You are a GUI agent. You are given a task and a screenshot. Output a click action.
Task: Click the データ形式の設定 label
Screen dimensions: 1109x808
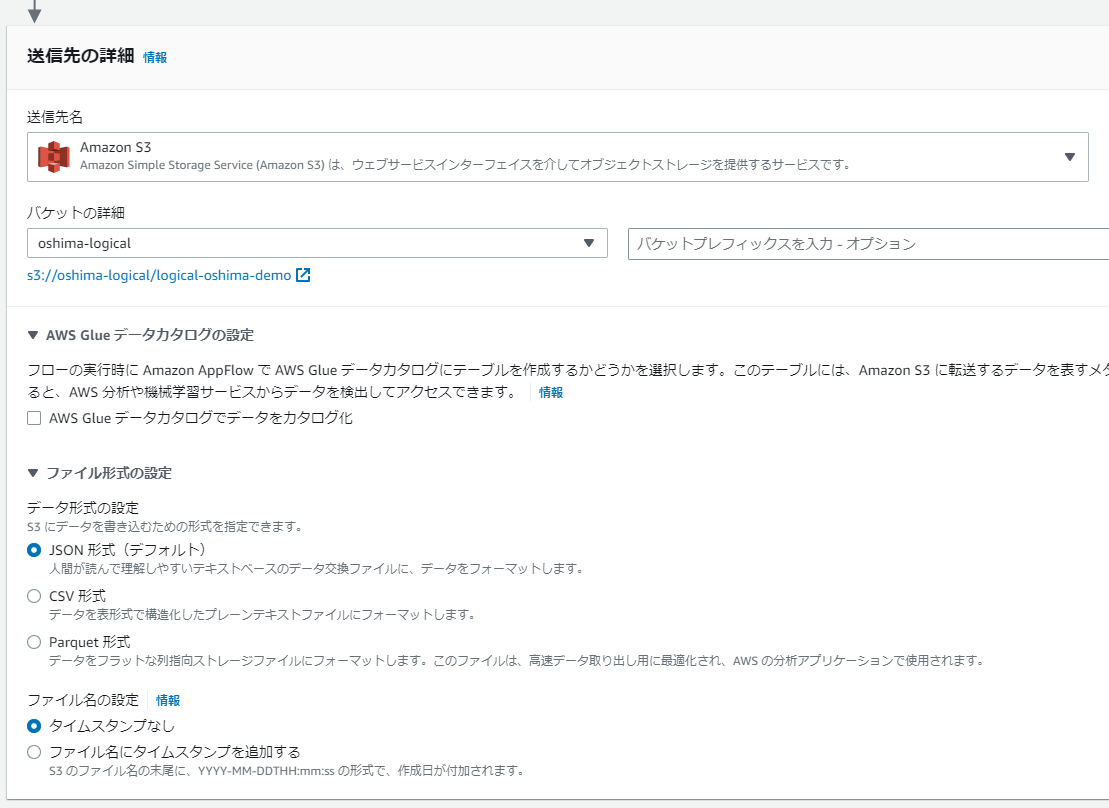coord(83,507)
